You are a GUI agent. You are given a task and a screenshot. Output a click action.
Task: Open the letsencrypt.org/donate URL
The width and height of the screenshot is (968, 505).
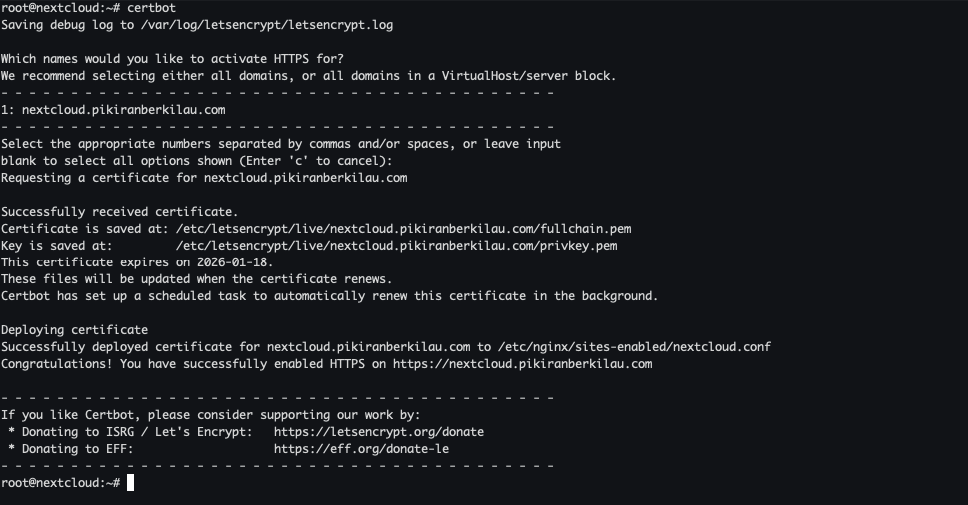(378, 432)
